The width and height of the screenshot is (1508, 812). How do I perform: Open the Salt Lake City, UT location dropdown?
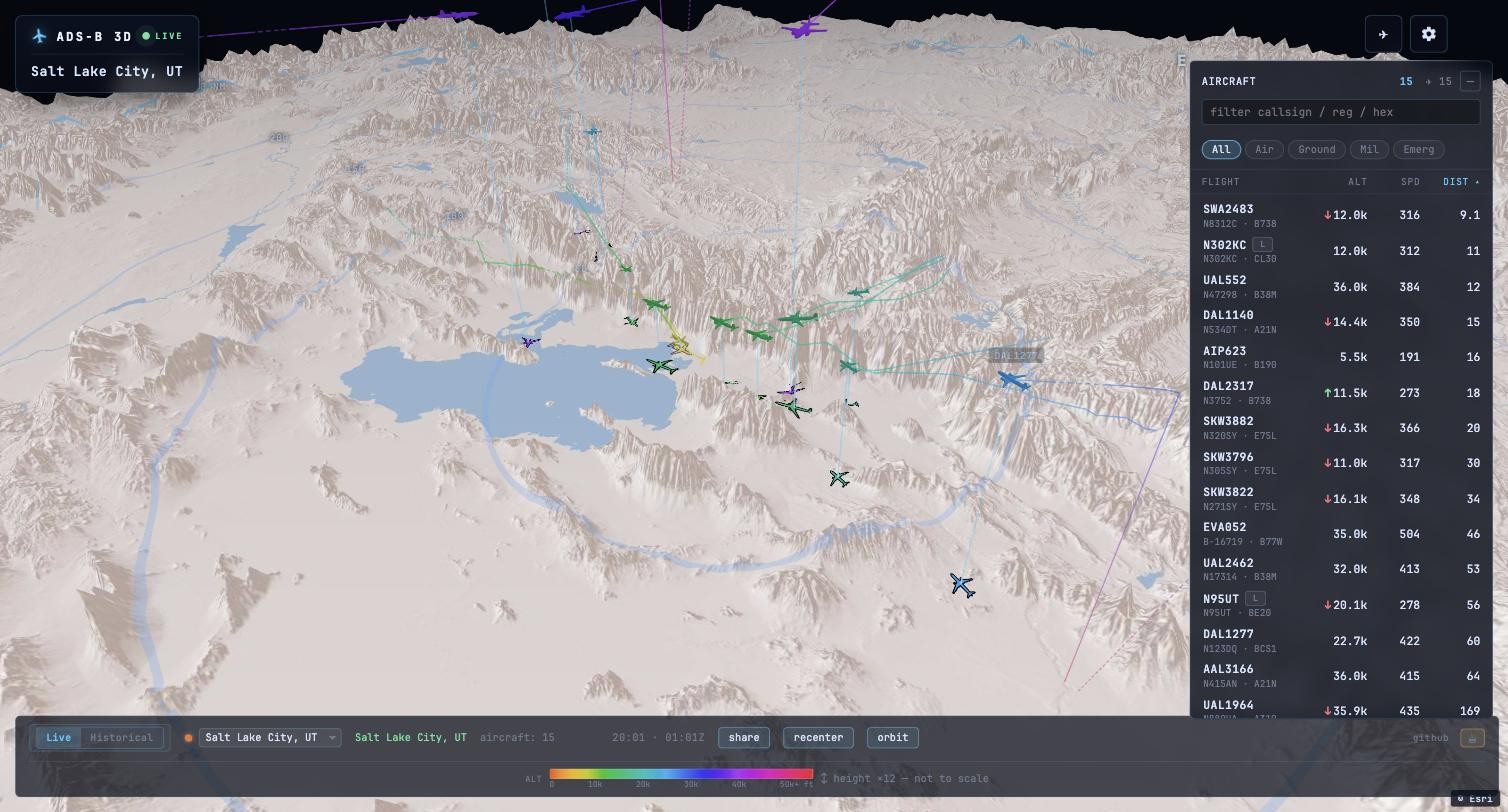[270, 738]
